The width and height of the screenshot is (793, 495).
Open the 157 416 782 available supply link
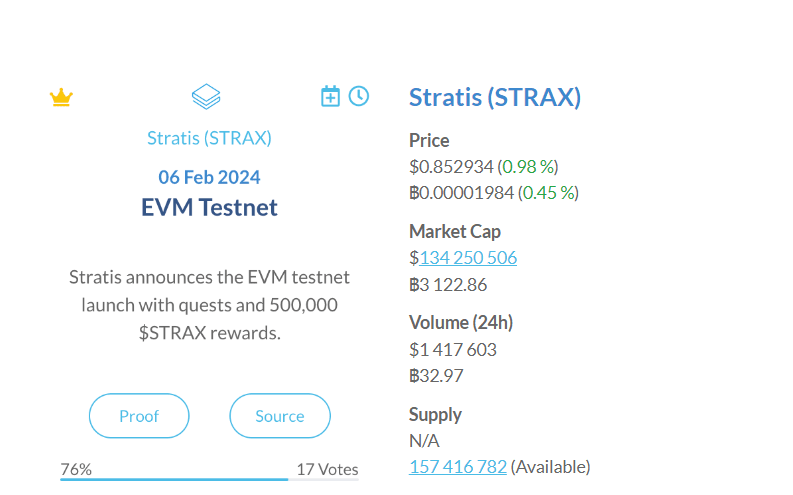pos(458,467)
